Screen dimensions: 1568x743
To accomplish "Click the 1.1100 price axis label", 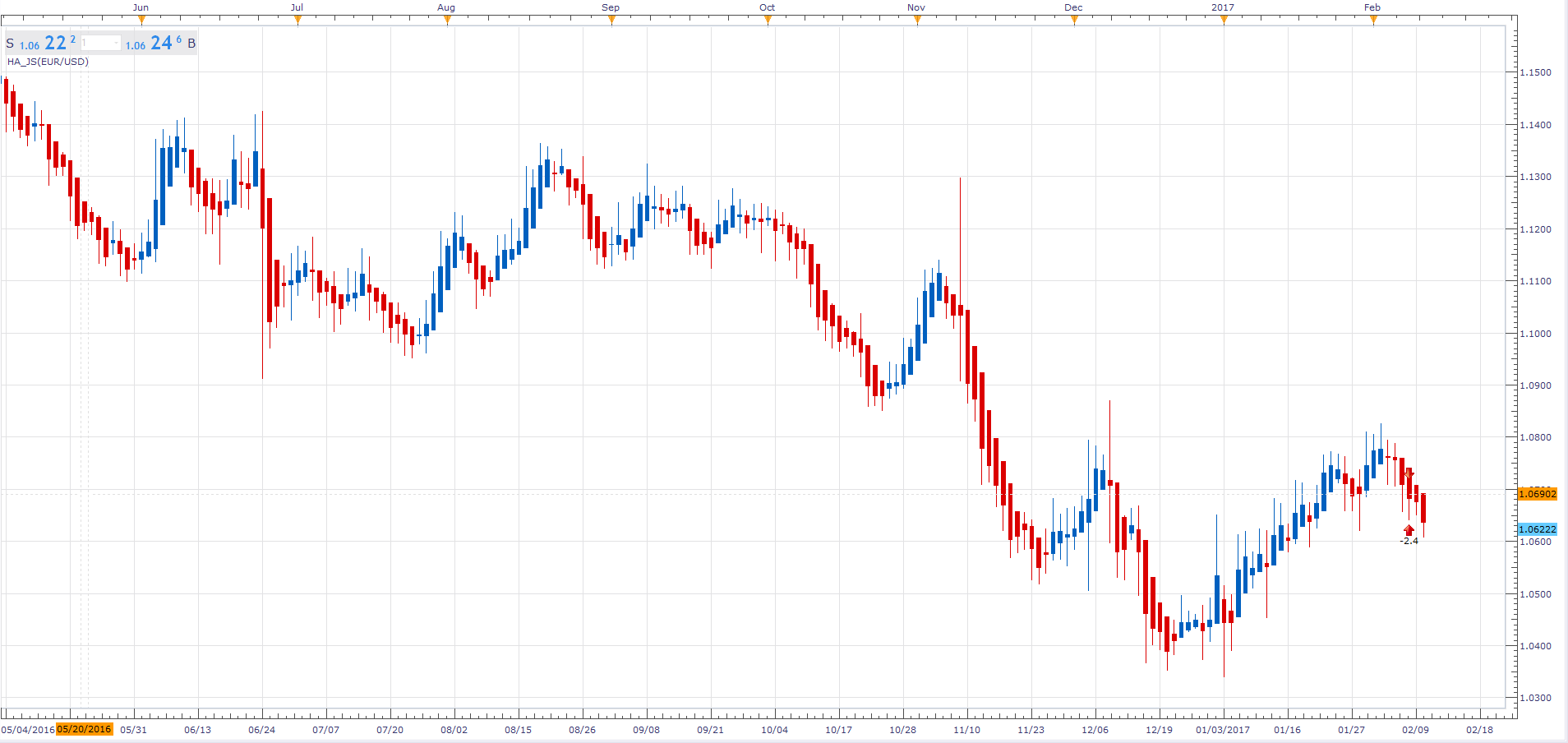I will [1536, 281].
